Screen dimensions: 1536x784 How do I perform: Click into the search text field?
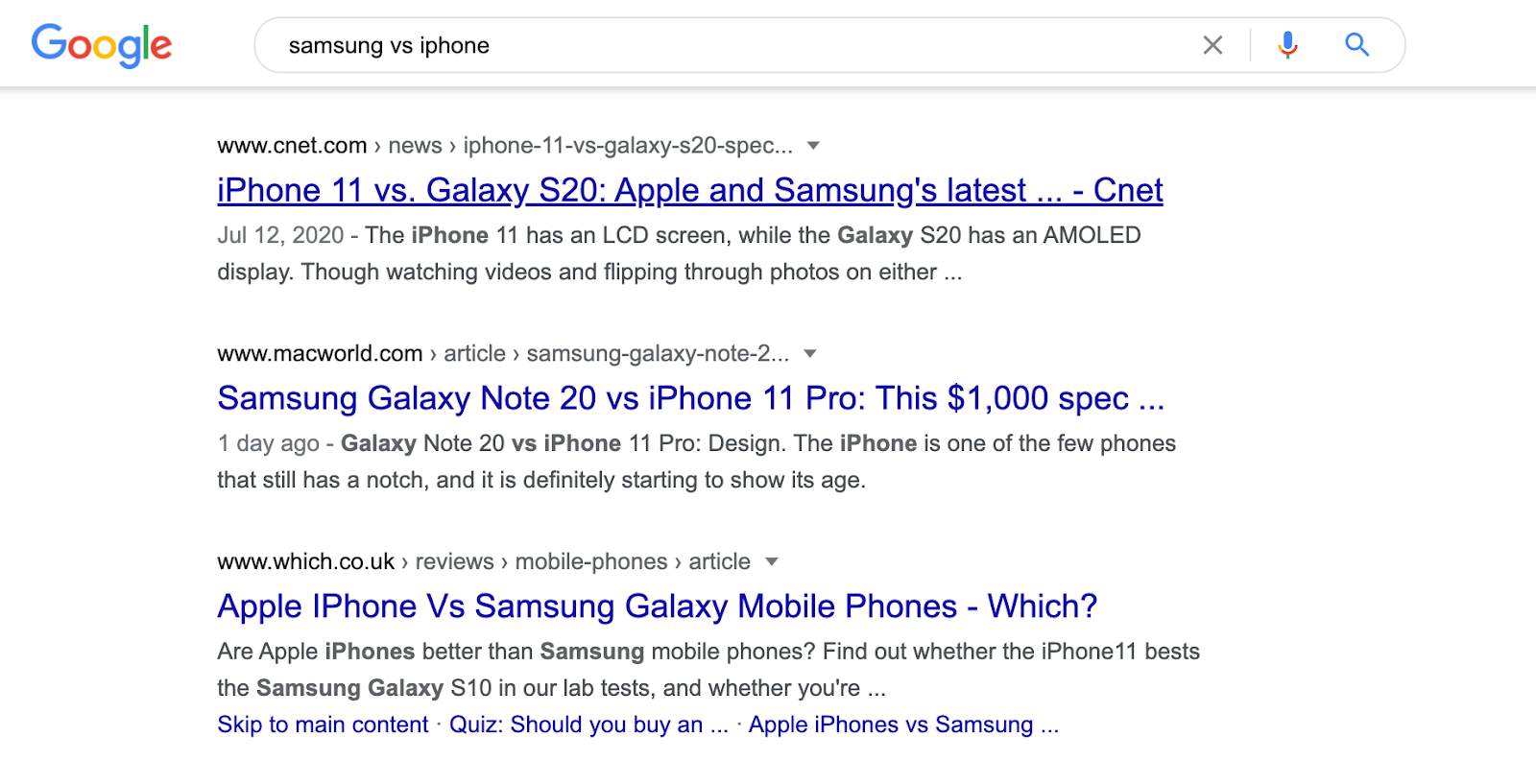pos(730,45)
